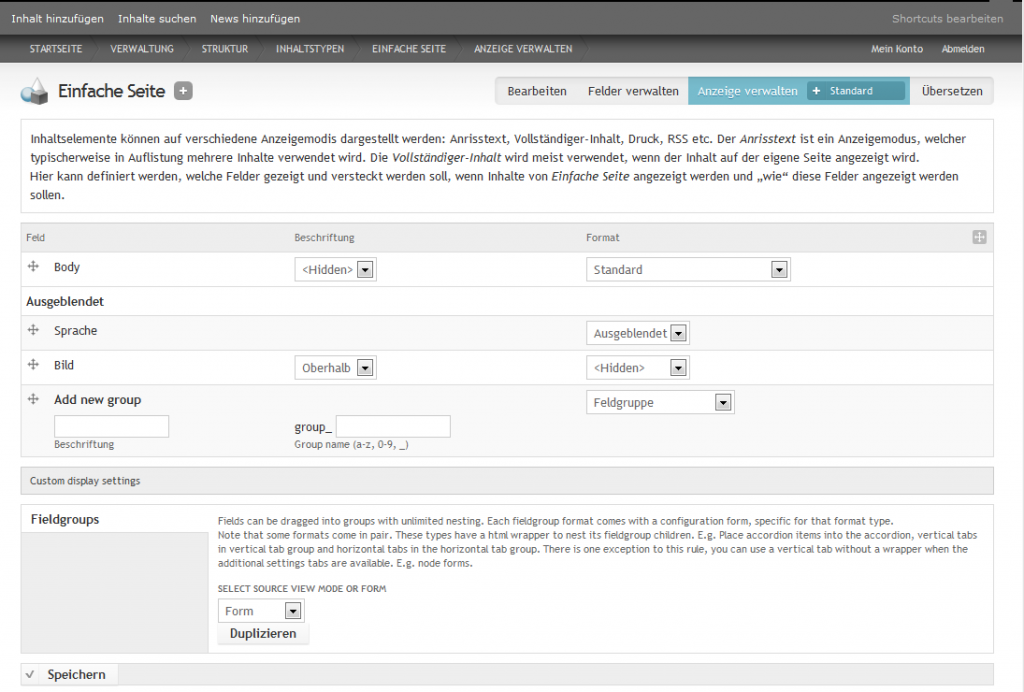
Task: Open the Body Format Standard dropdown
Action: pos(687,270)
